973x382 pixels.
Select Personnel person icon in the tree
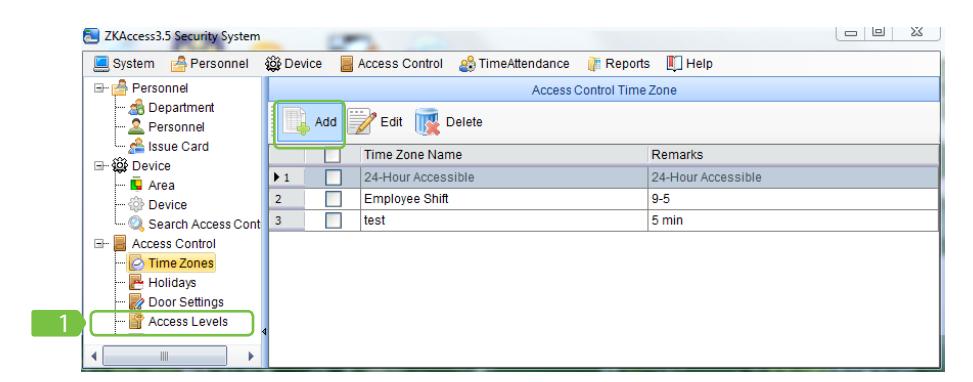tap(137, 127)
